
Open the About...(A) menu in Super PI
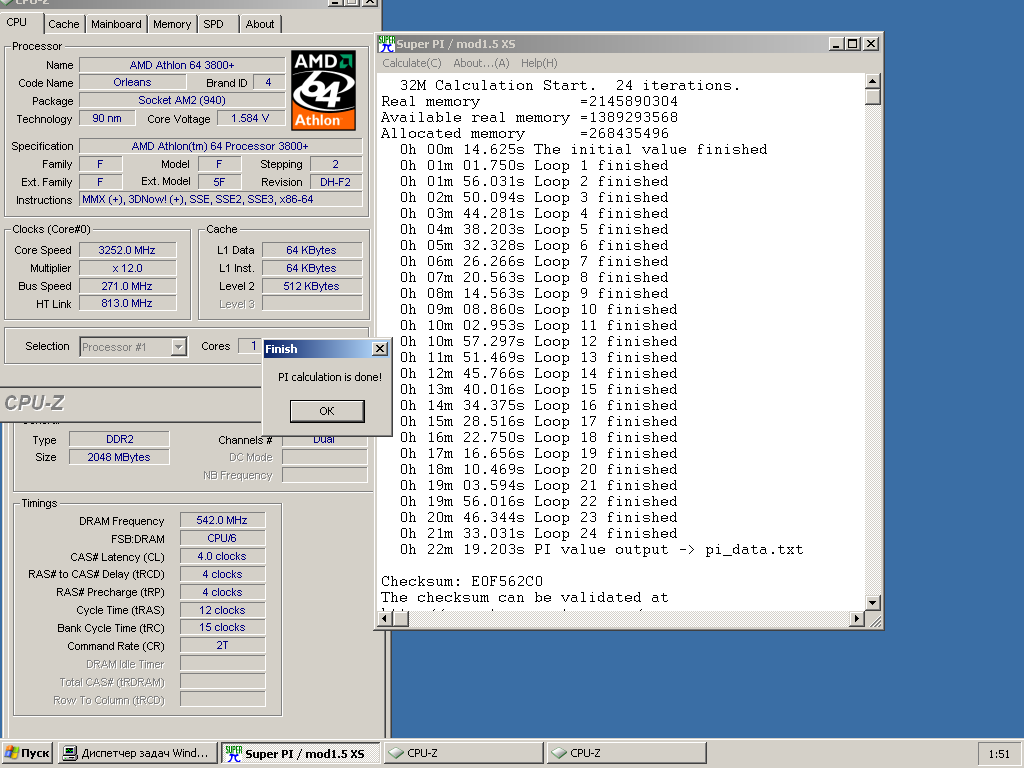(481, 63)
